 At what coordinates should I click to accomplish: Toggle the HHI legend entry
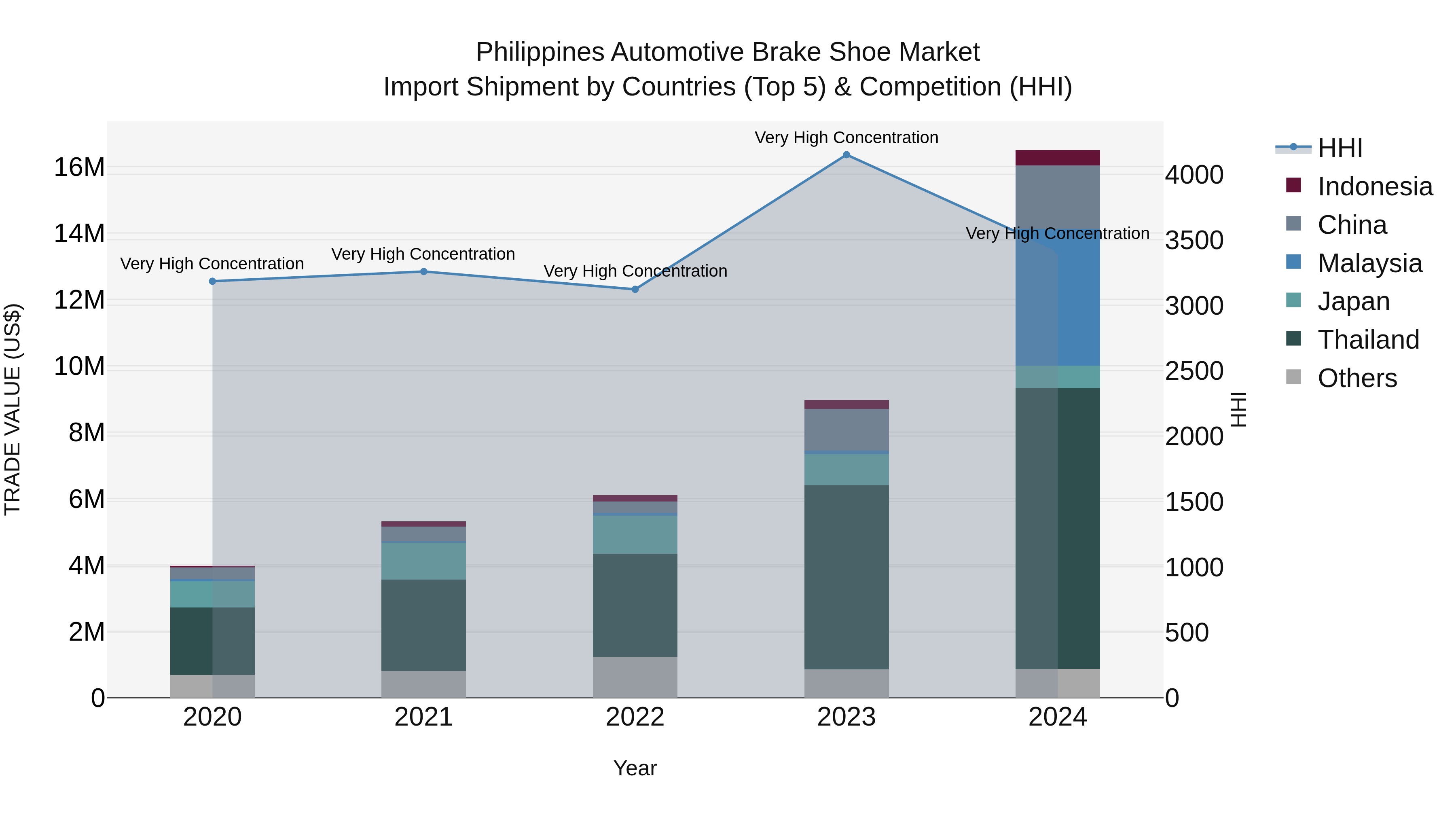tap(1319, 148)
